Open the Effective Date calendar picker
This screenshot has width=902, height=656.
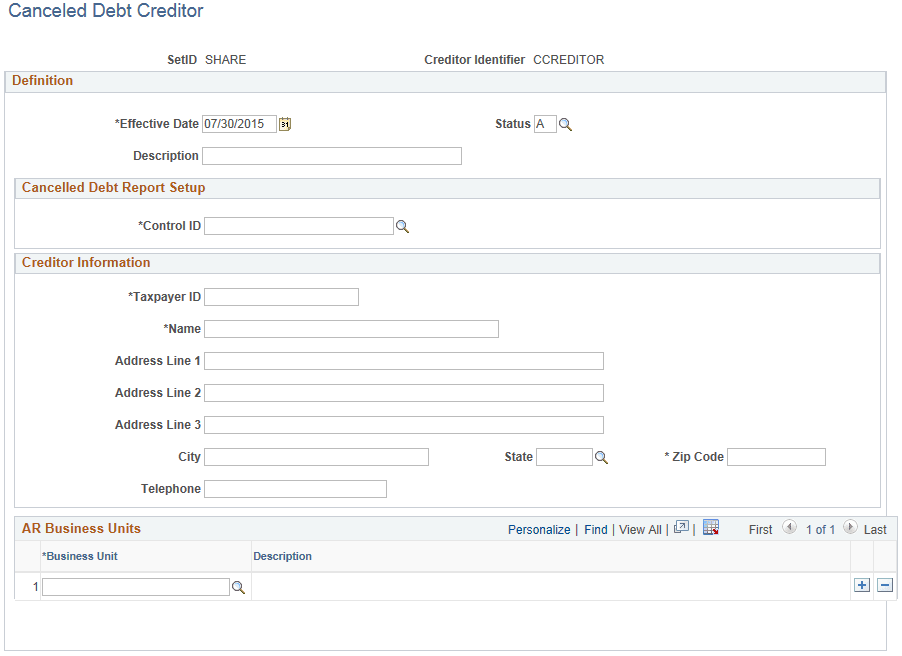pos(286,123)
